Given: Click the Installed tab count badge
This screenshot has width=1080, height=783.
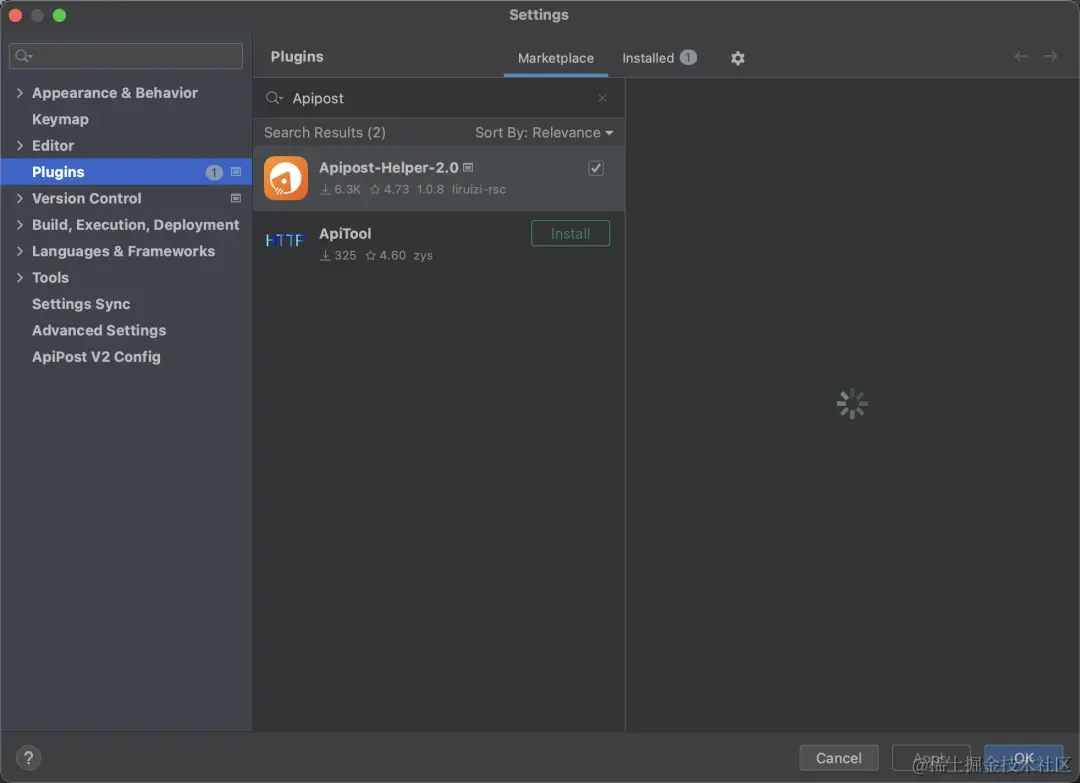Looking at the screenshot, I should 687,57.
